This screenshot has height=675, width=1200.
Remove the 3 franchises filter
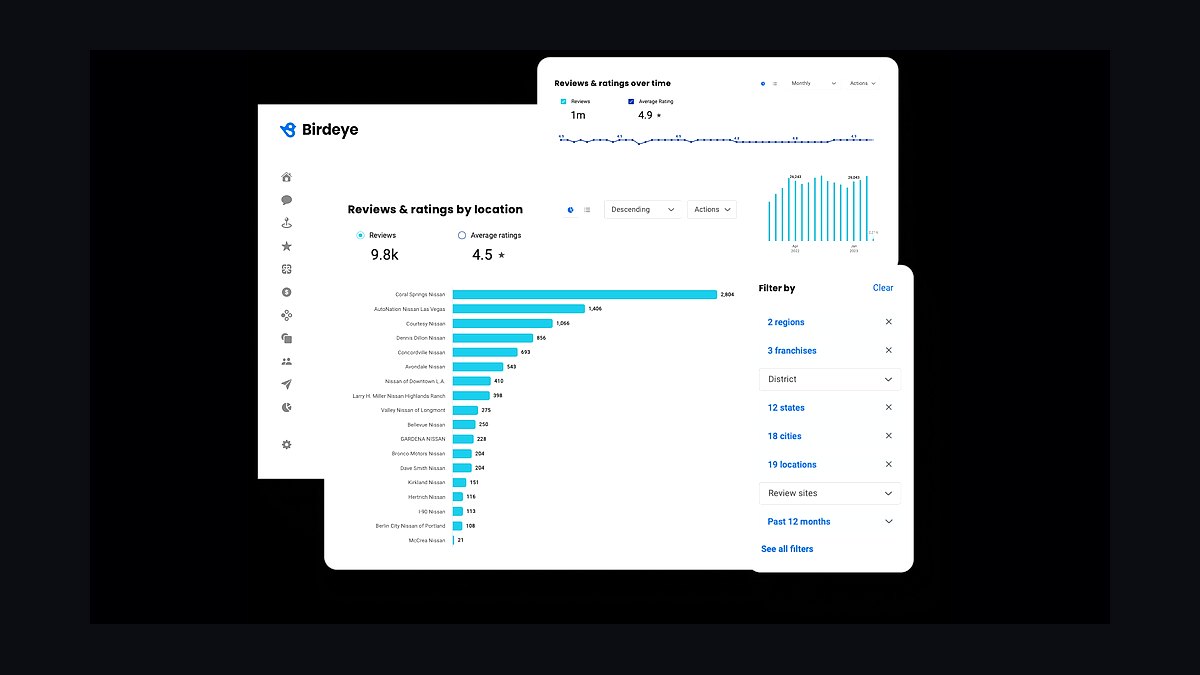click(x=888, y=350)
